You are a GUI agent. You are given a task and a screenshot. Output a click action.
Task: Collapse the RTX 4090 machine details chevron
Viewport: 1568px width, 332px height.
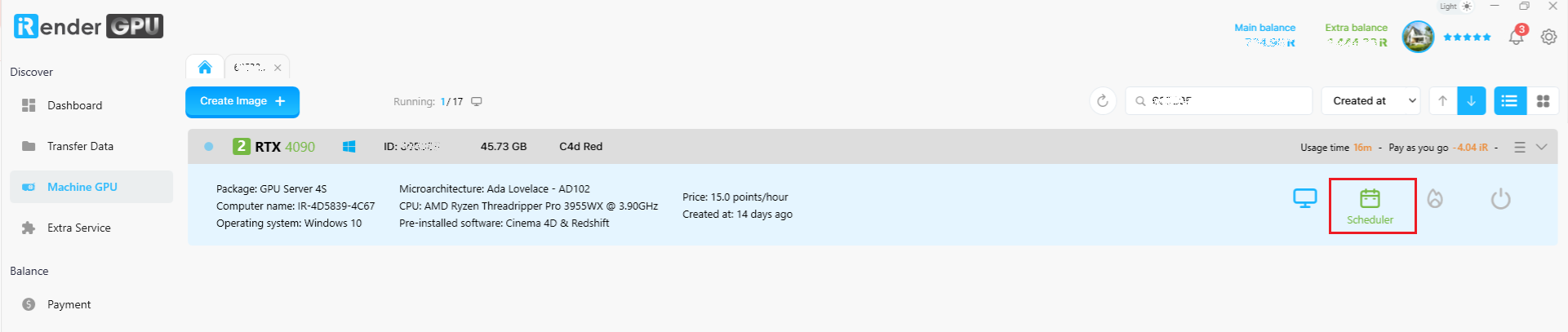(x=1541, y=148)
